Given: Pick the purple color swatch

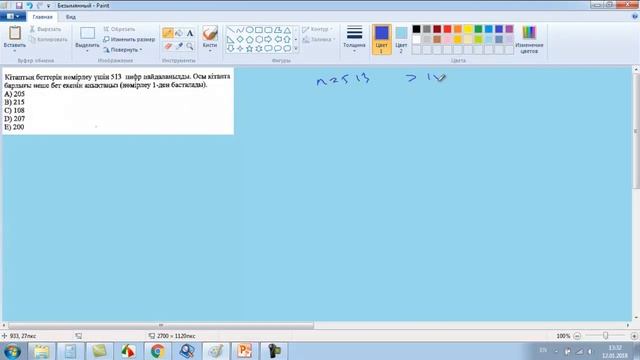Looking at the screenshot, I should pos(509,29).
